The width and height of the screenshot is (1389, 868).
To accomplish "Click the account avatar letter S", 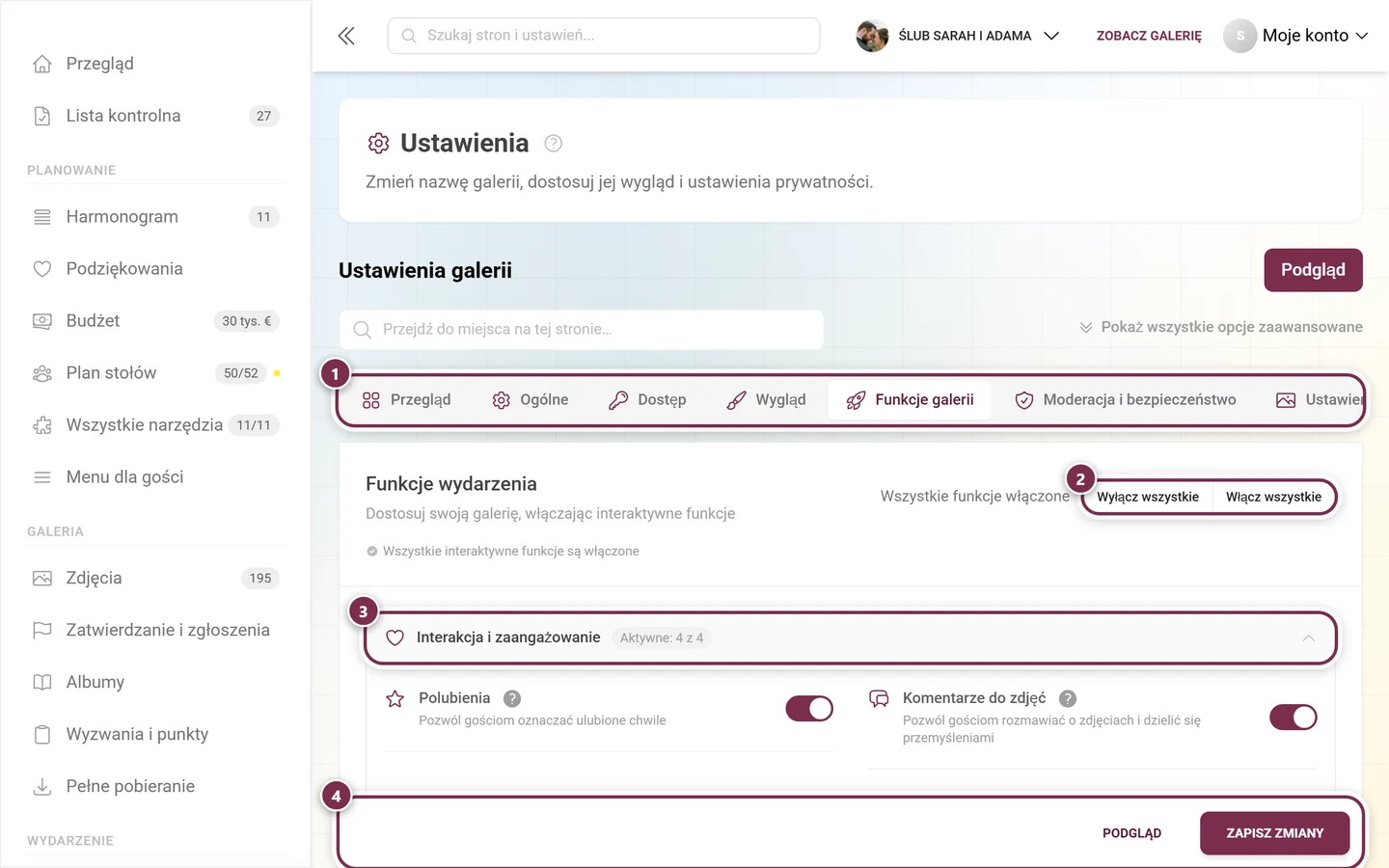I will coord(1240,36).
